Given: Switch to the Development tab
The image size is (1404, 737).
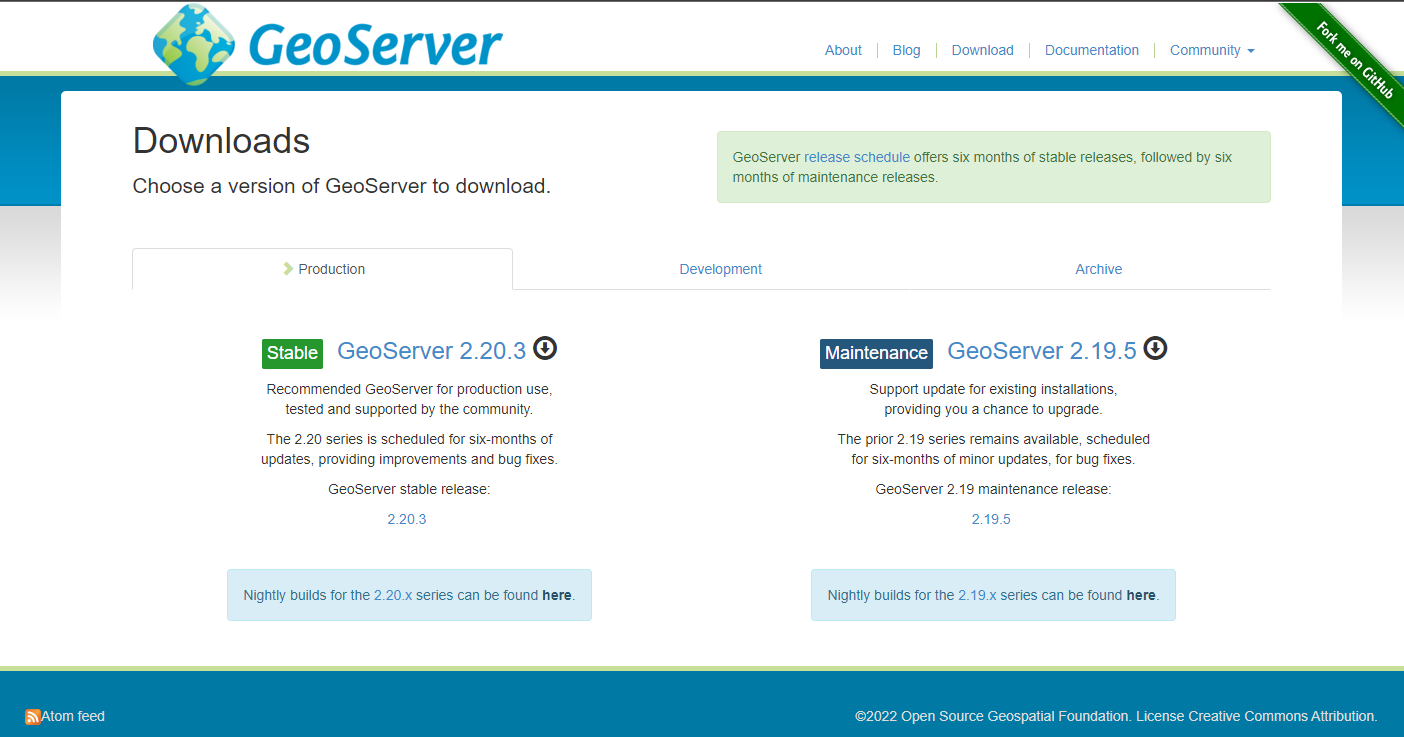Looking at the screenshot, I should [720, 269].
